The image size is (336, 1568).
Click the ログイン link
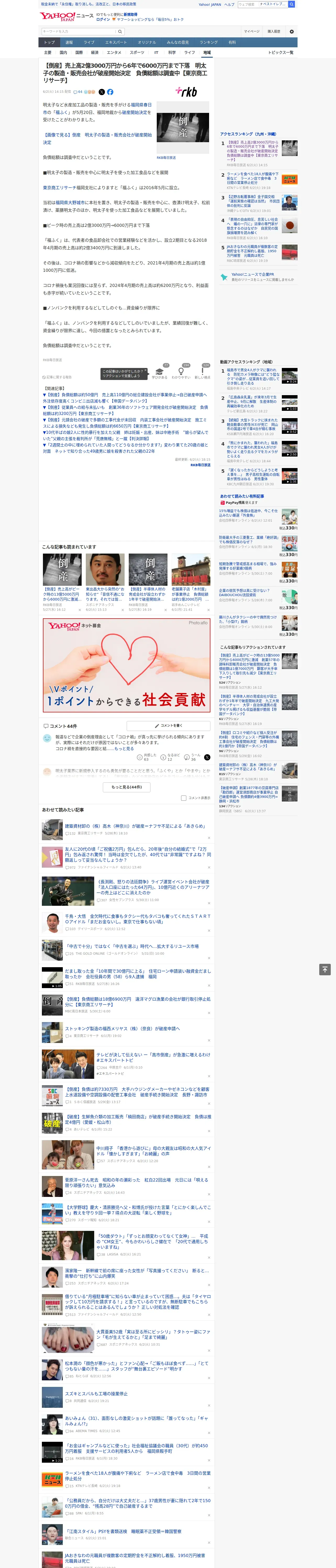(x=103, y=20)
